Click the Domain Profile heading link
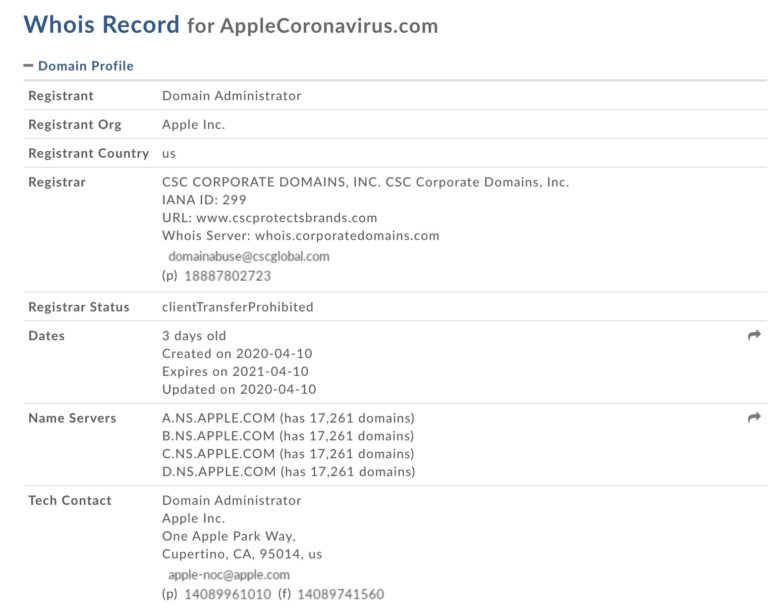Viewport: 780px width, 608px height. (86, 66)
